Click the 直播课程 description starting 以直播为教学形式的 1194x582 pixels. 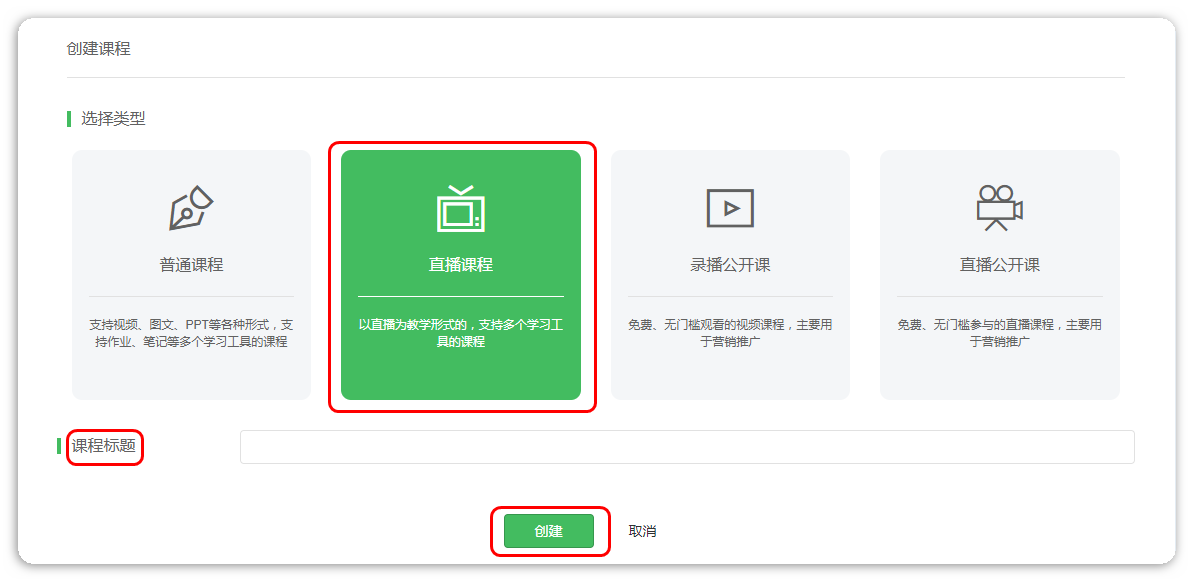[x=460, y=333]
